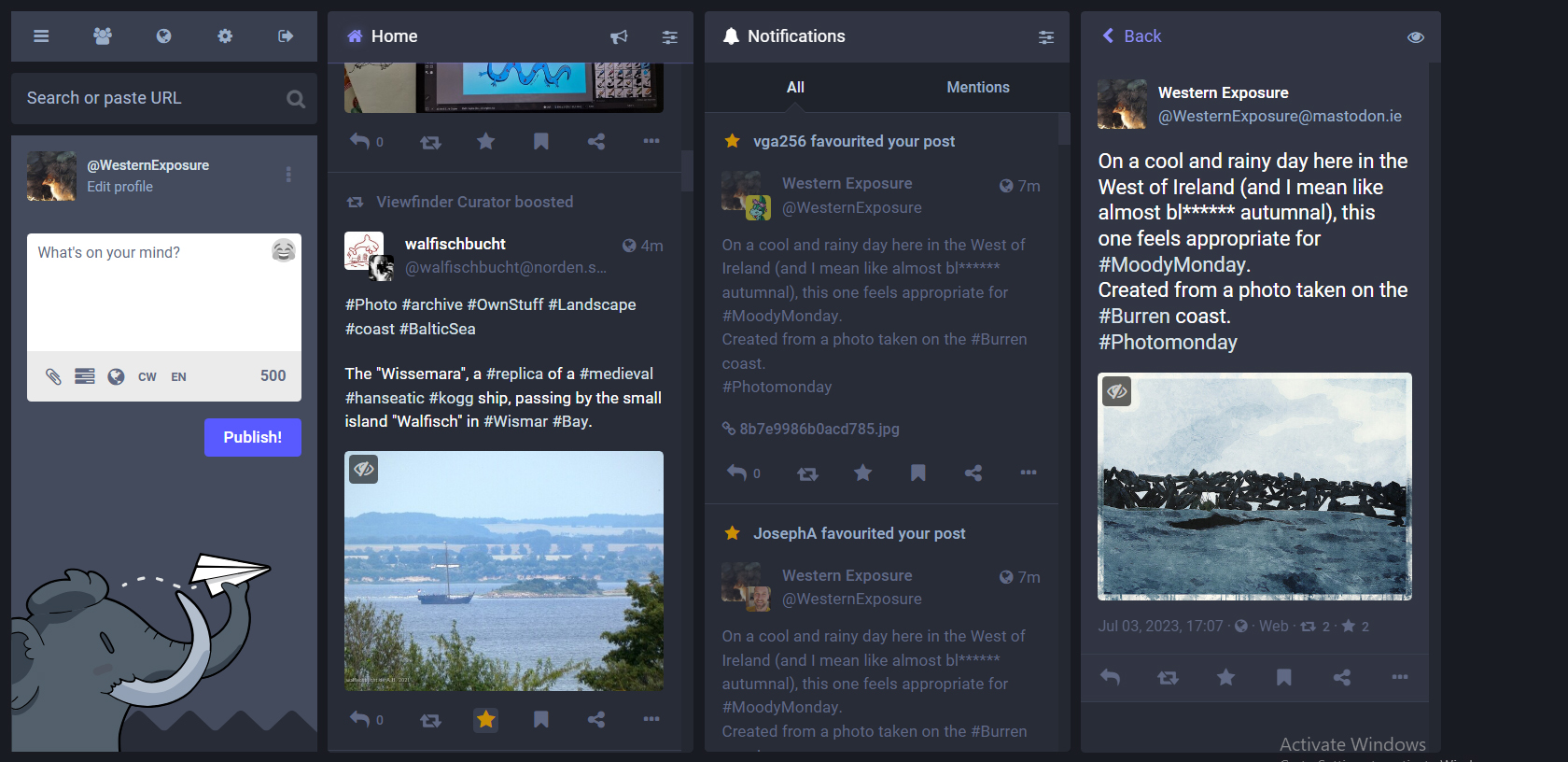This screenshot has height=762, width=1568.
Task: Favourite post under vga256 notification
Action: [862, 473]
